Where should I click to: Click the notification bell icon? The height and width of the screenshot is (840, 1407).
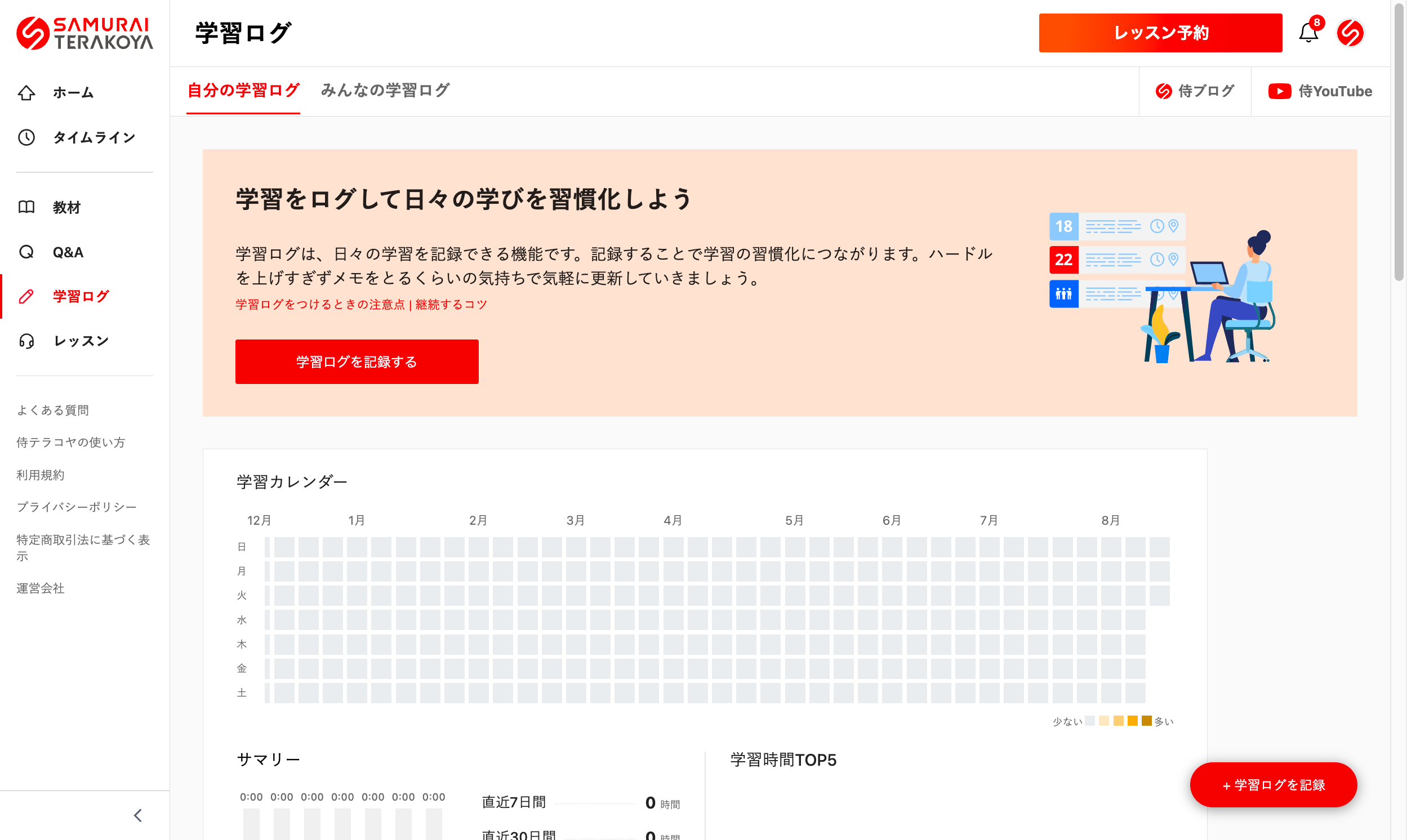[x=1308, y=33]
